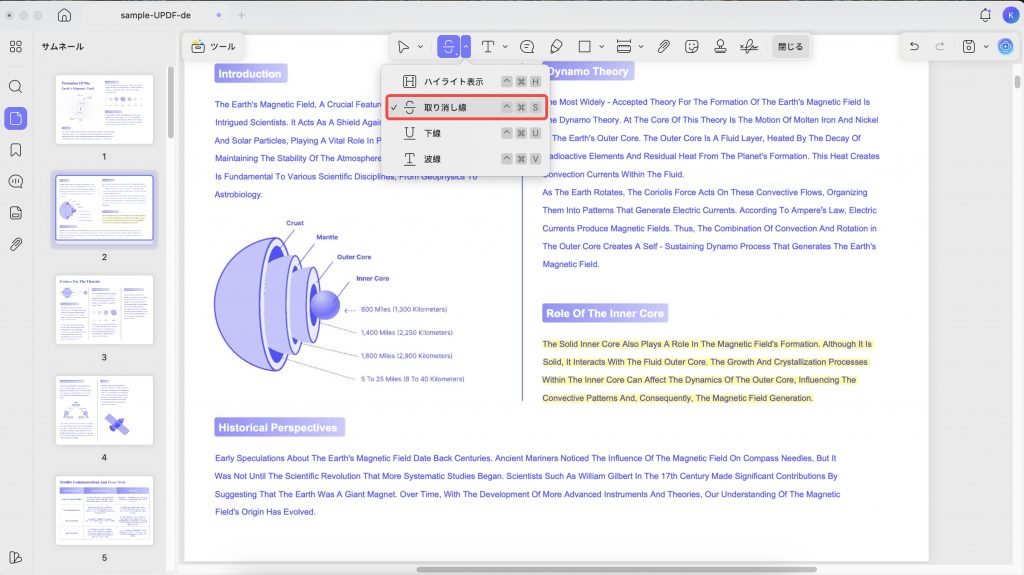Click the ツール tools button
1024x575 pixels.
click(214, 46)
